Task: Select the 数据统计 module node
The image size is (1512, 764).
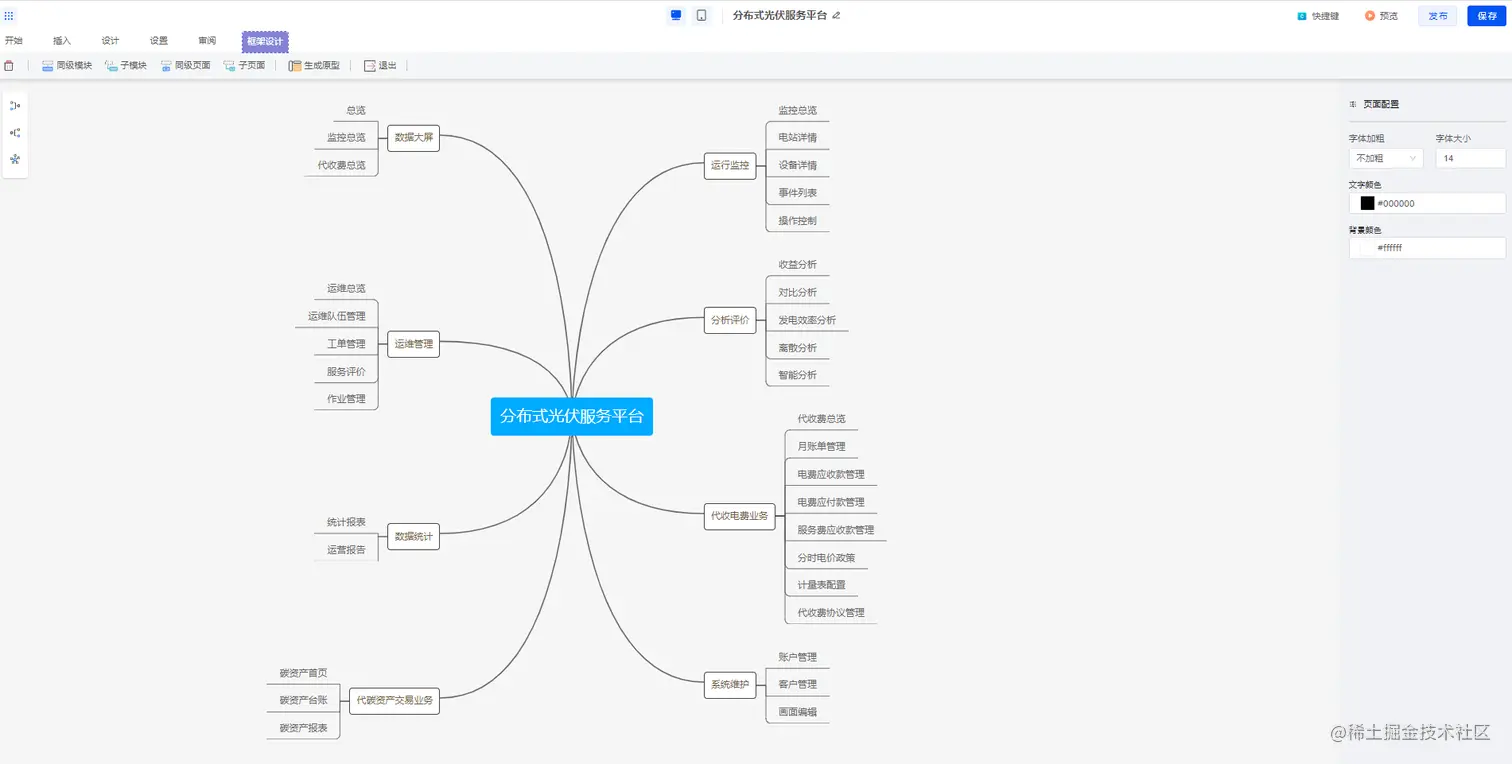Action: pos(414,537)
